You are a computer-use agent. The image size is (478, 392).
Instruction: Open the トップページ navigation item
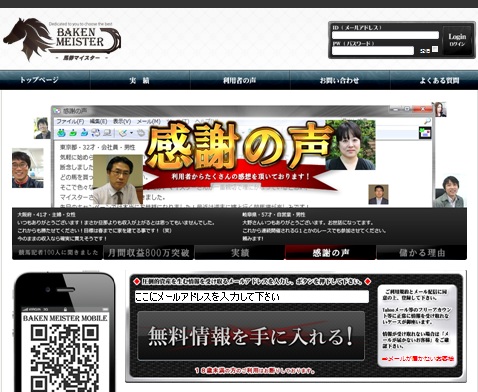click(x=39, y=80)
